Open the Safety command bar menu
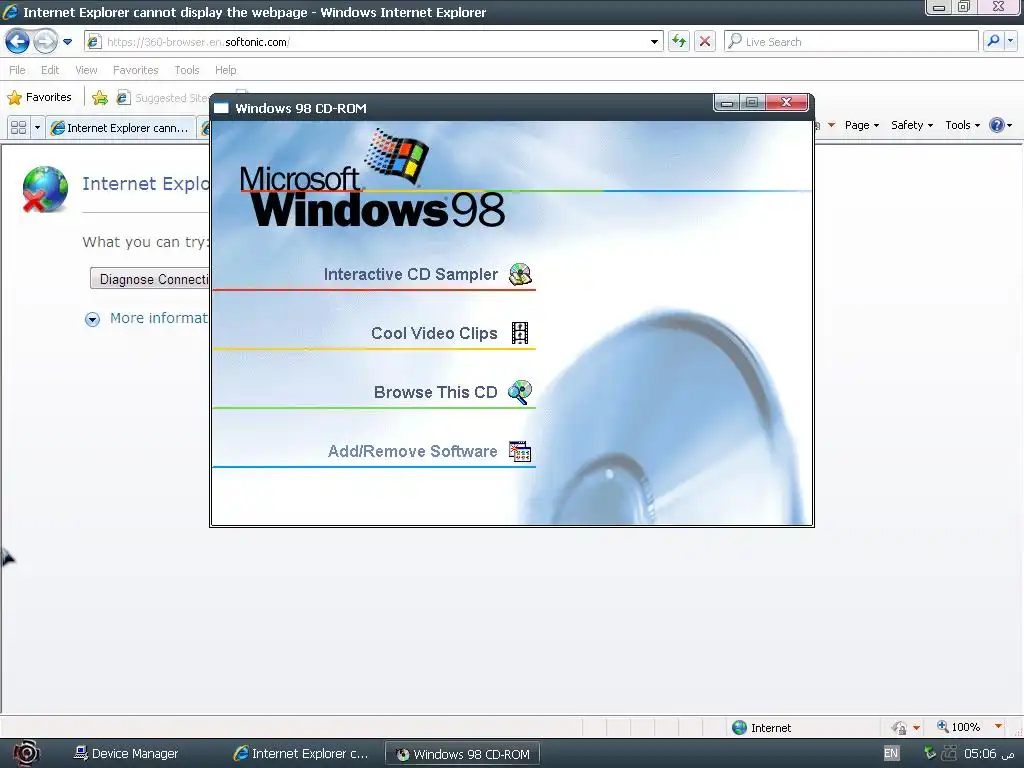This screenshot has height=768, width=1024. point(912,125)
